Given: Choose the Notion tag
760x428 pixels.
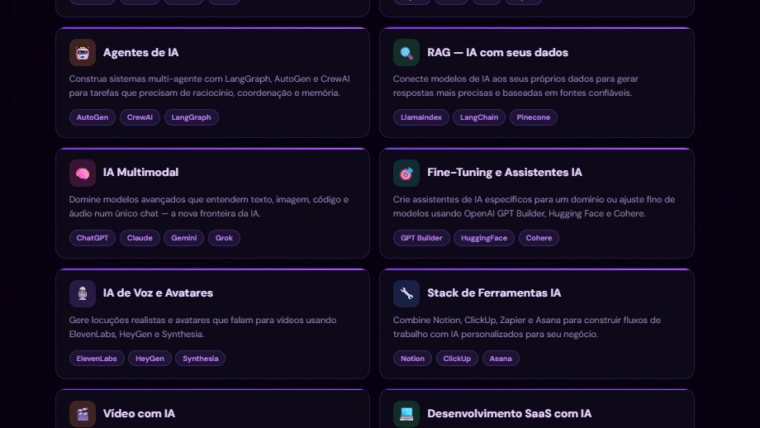Looking at the screenshot, I should (x=412, y=358).
